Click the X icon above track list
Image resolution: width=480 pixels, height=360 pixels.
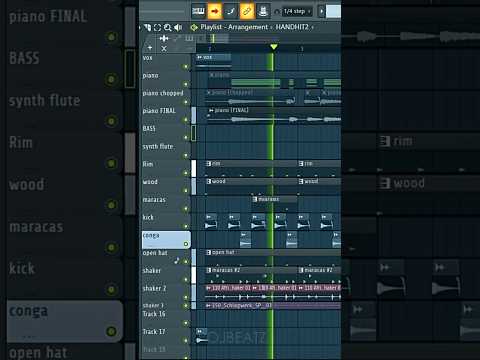[164, 48]
